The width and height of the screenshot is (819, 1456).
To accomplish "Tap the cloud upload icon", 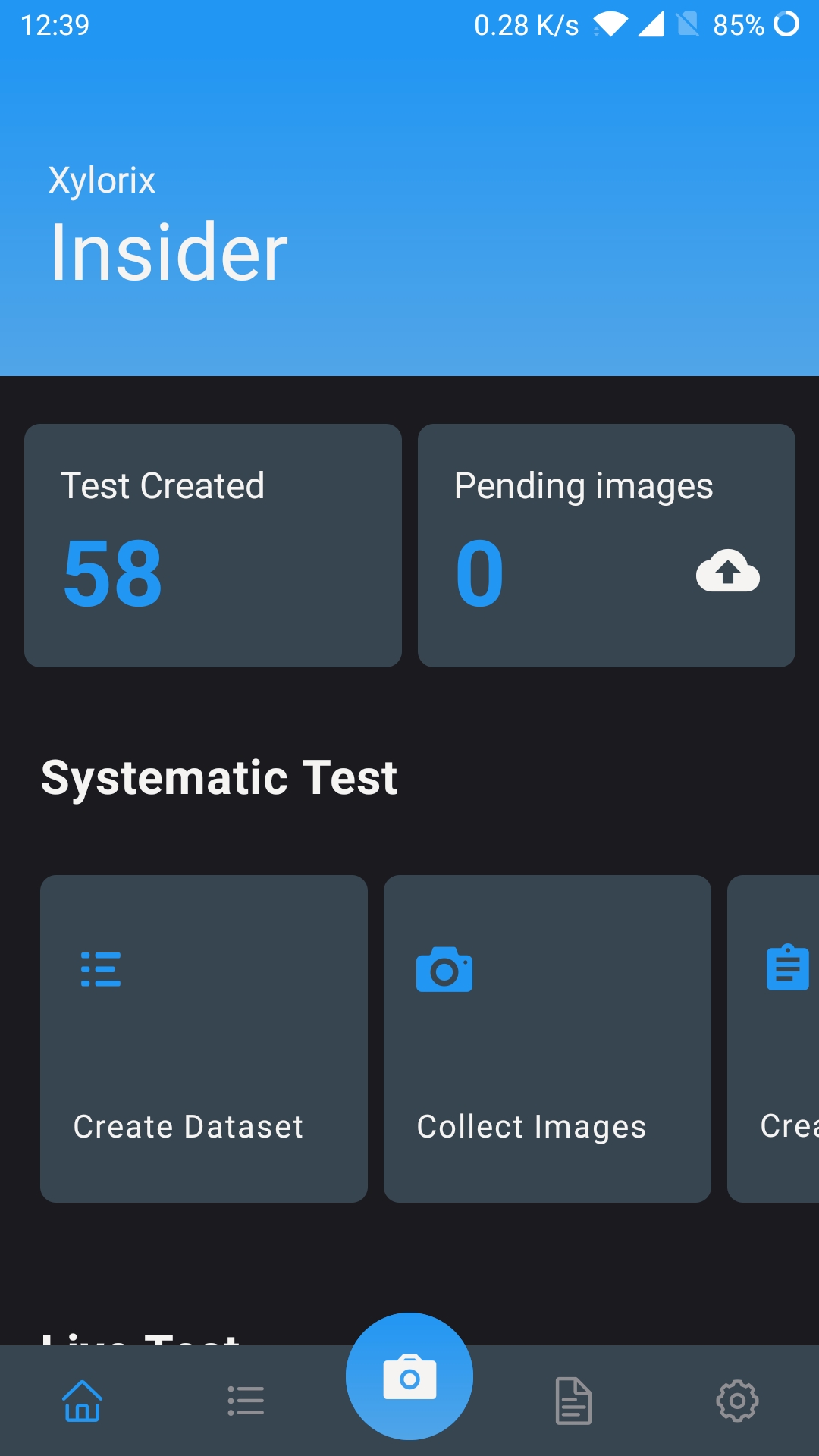I will coord(727,571).
